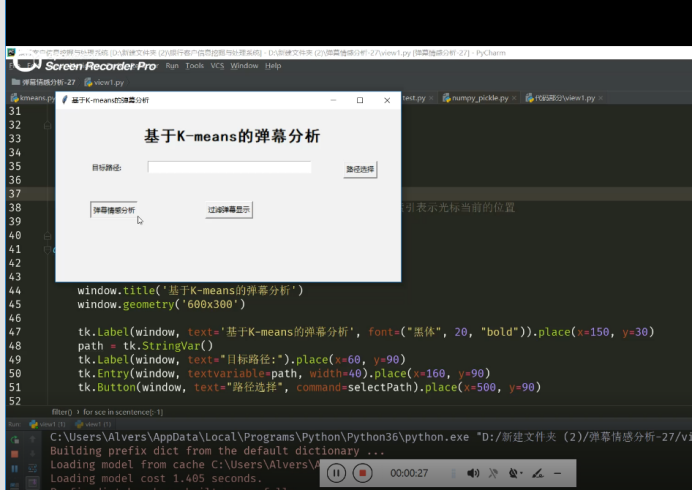Click the down arrow in Run console

coord(33,453)
